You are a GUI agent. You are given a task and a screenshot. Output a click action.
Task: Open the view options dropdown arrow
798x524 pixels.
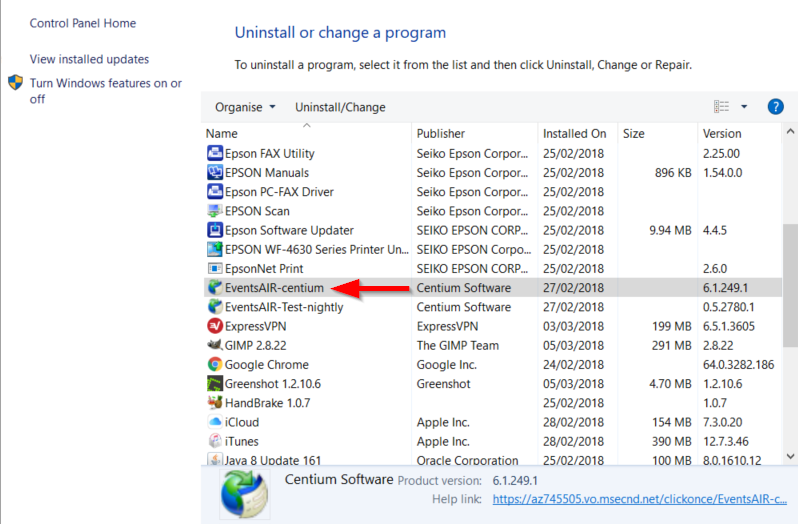[x=744, y=107]
